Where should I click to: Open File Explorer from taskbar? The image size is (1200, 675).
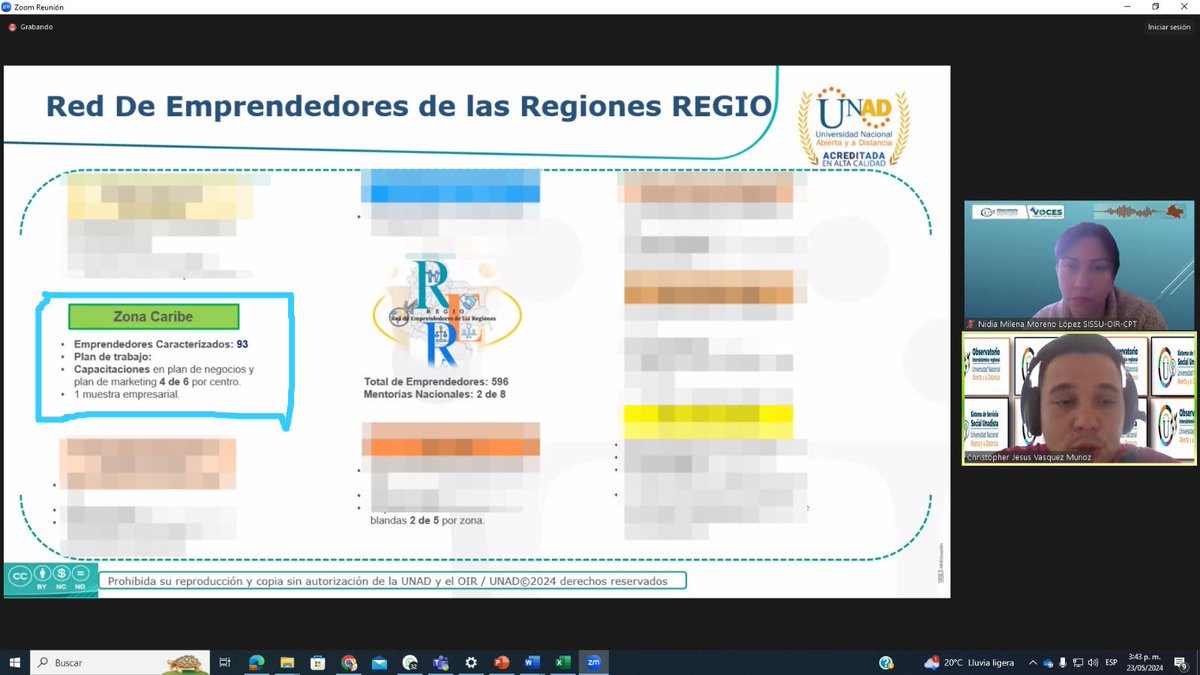pyautogui.click(x=287, y=662)
